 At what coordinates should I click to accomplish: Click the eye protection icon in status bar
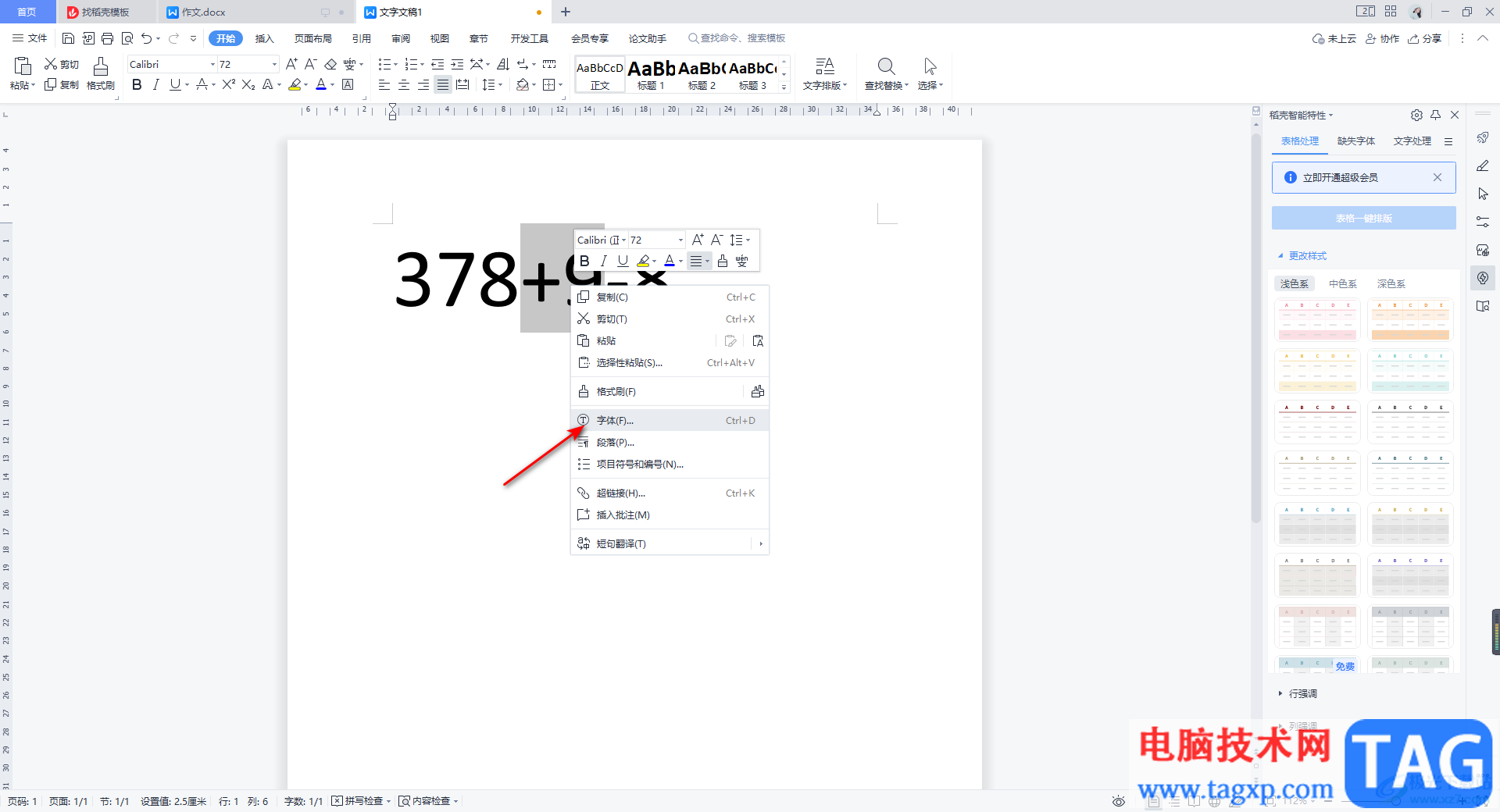(1119, 801)
